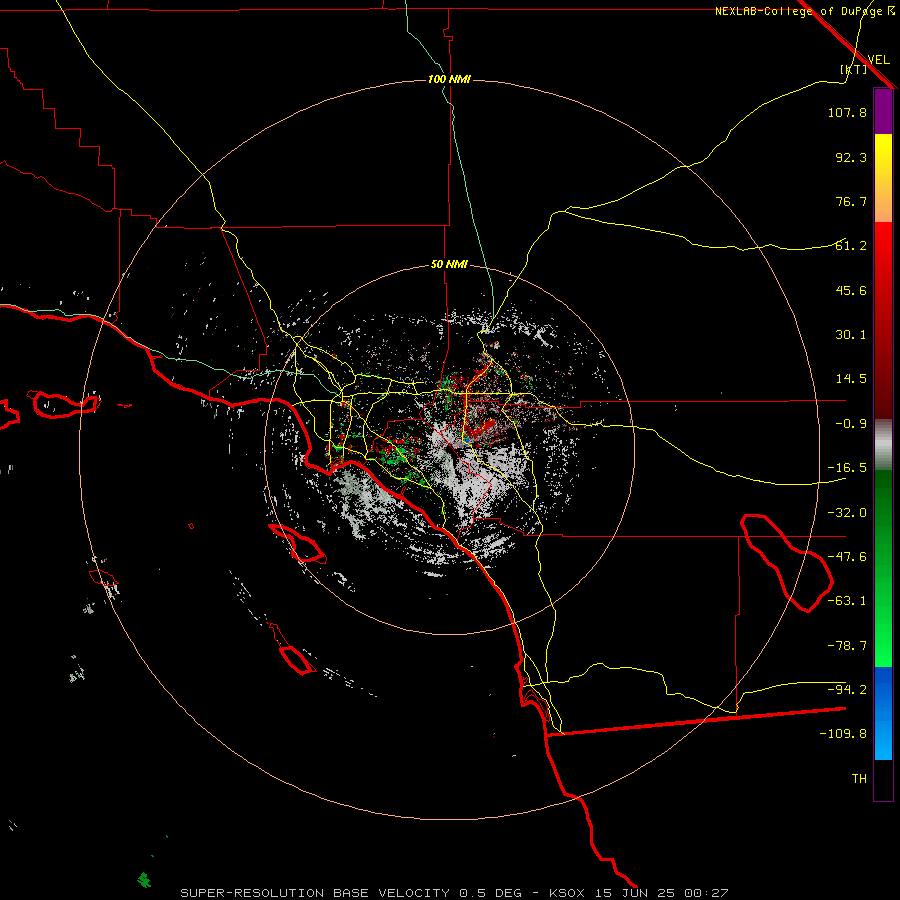This screenshot has width=900, height=900.
Task: Click the -32.0 scale value
Action: pos(847,513)
